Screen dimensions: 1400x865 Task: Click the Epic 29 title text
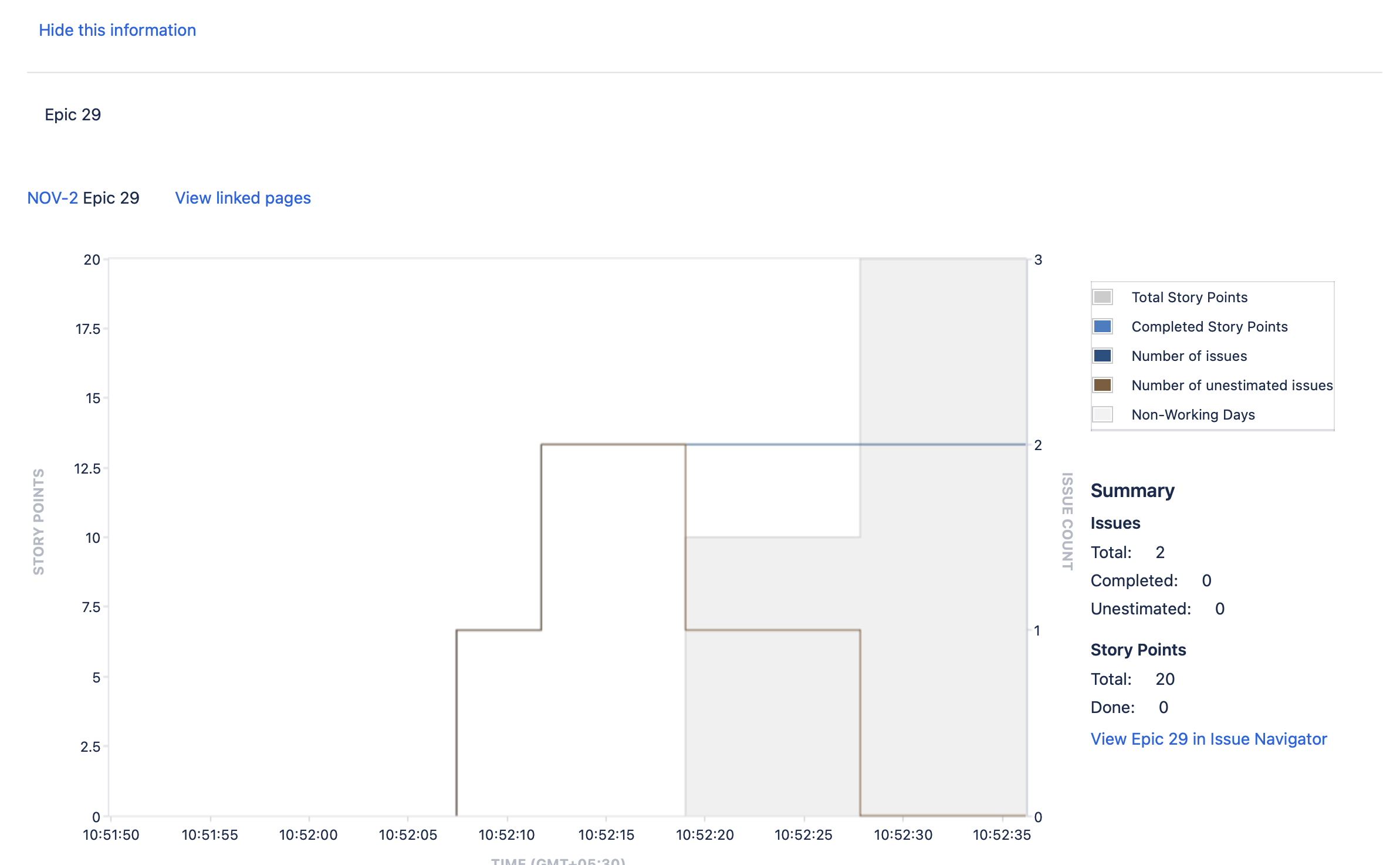[x=73, y=114]
